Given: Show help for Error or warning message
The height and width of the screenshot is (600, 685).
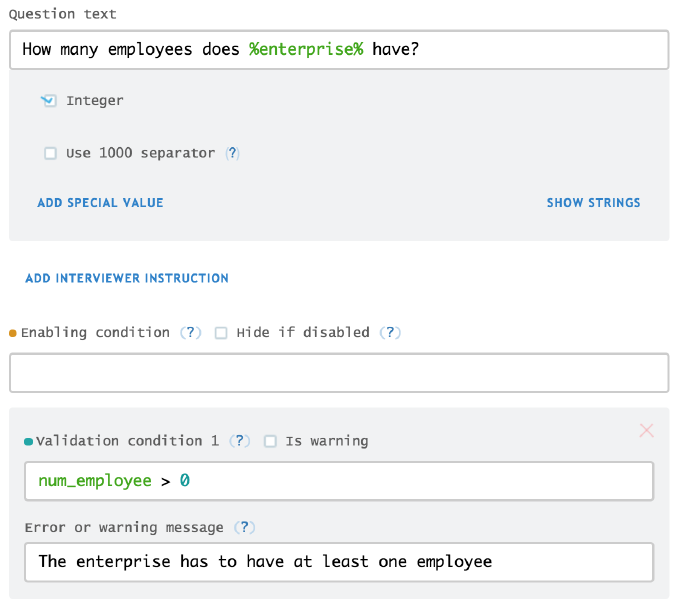Looking at the screenshot, I should 245,527.
